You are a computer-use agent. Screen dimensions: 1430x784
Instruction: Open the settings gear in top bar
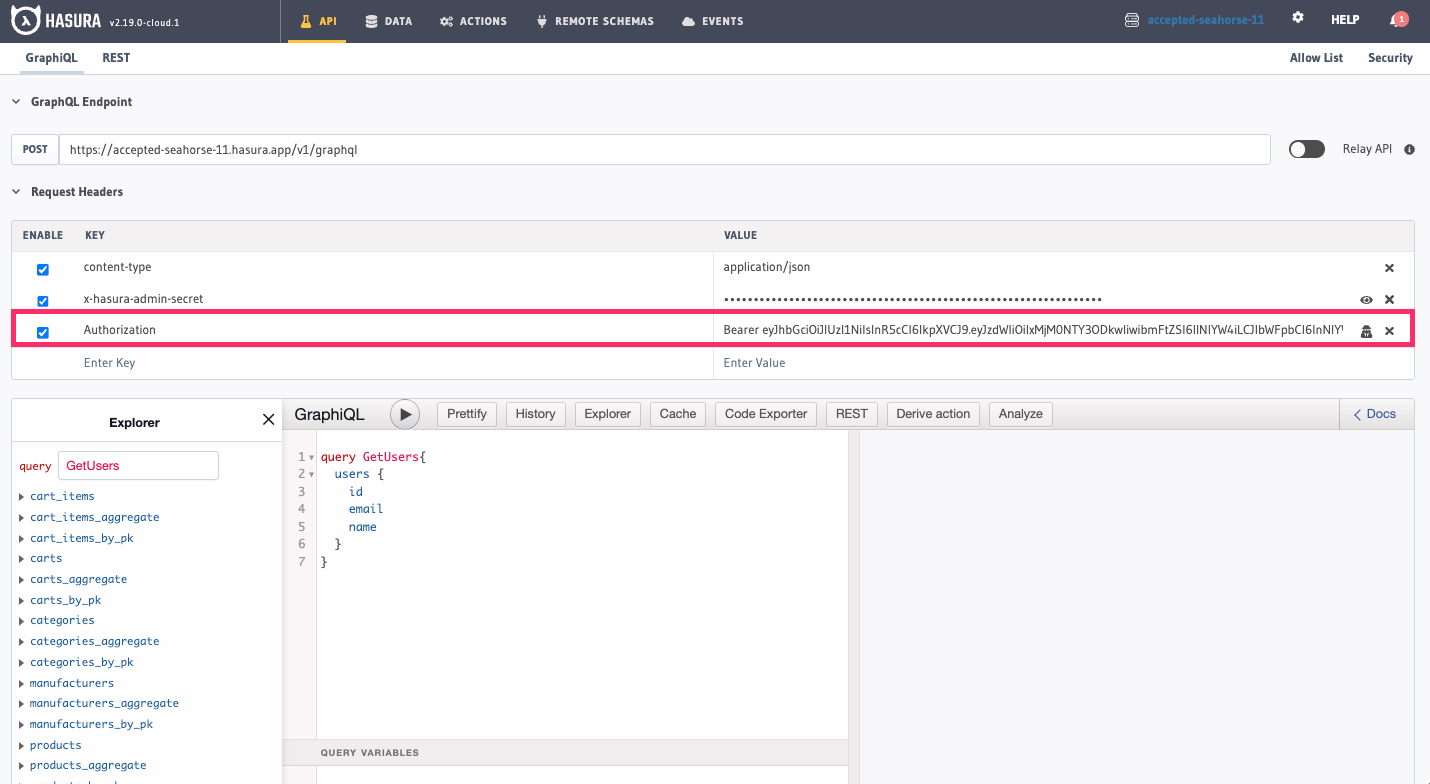point(1297,18)
